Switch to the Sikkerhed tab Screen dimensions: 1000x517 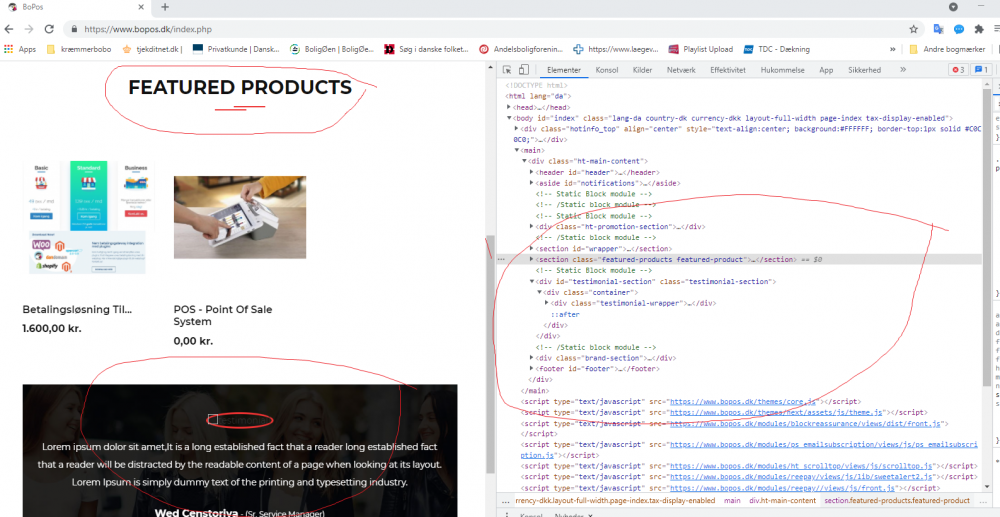(865, 70)
